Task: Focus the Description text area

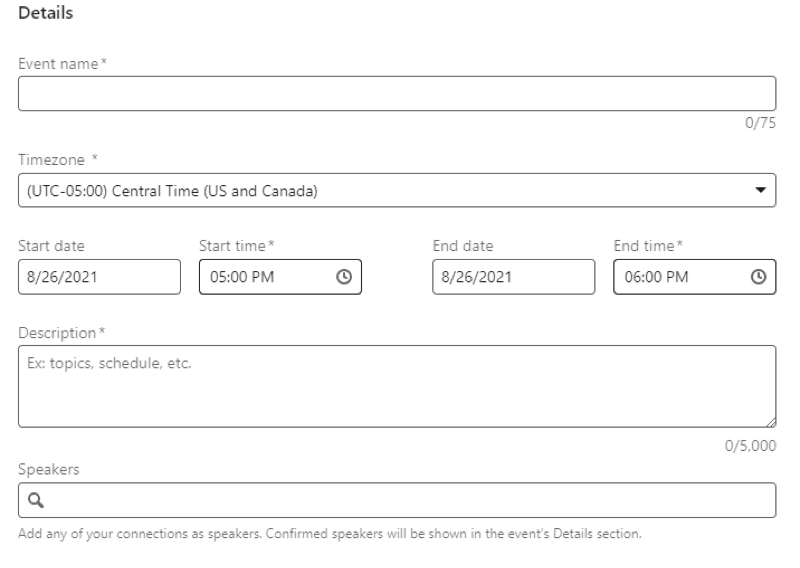Action: pos(397,386)
